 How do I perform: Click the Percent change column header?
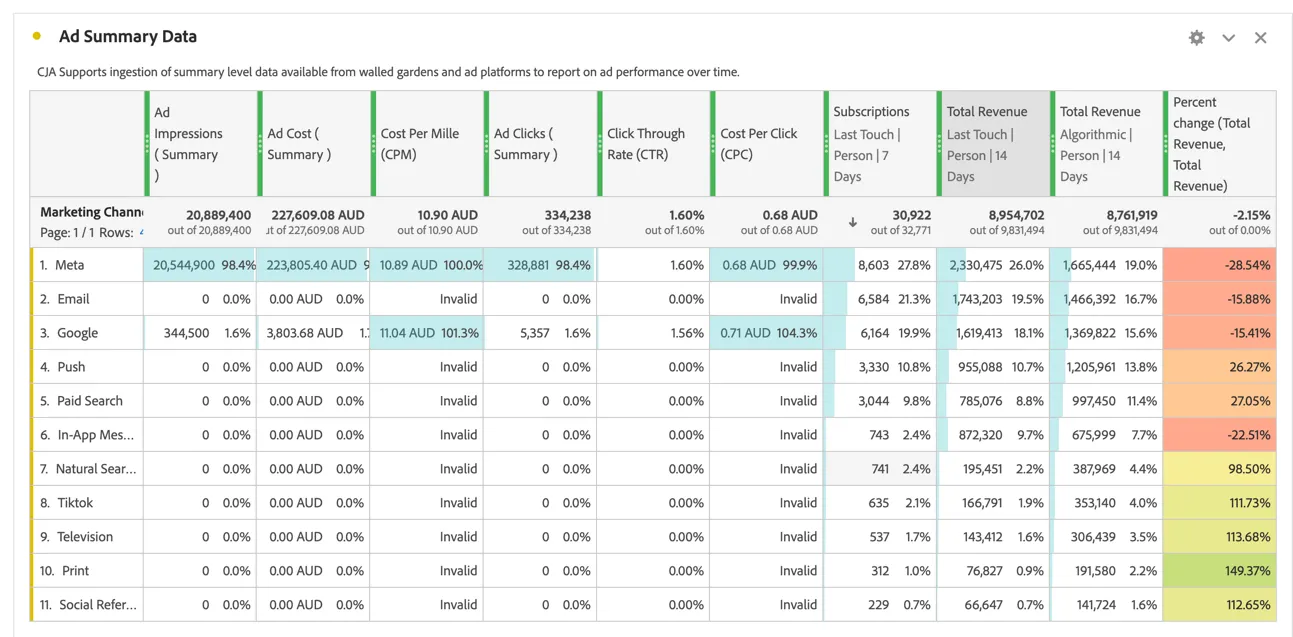[1220, 144]
